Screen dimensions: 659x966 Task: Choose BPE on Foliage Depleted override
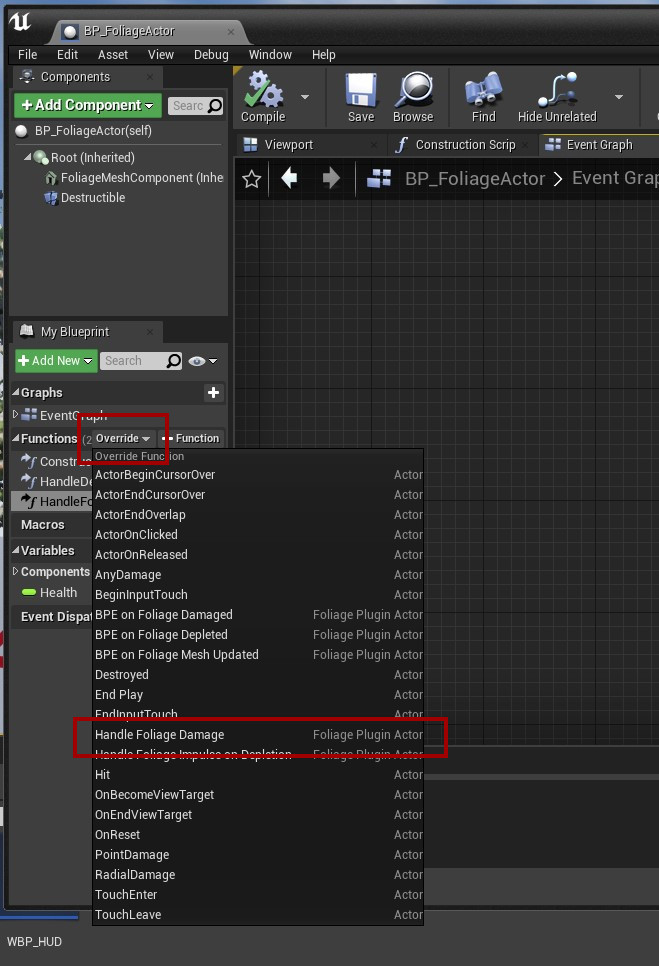tap(258, 635)
